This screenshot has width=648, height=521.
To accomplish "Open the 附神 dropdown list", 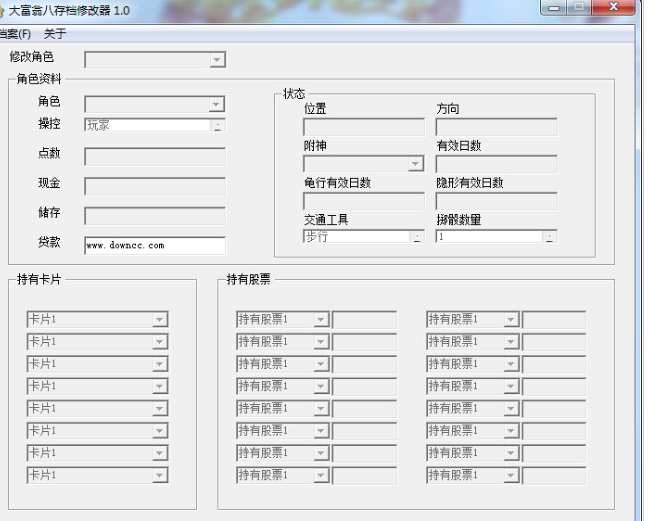I will pos(416,164).
